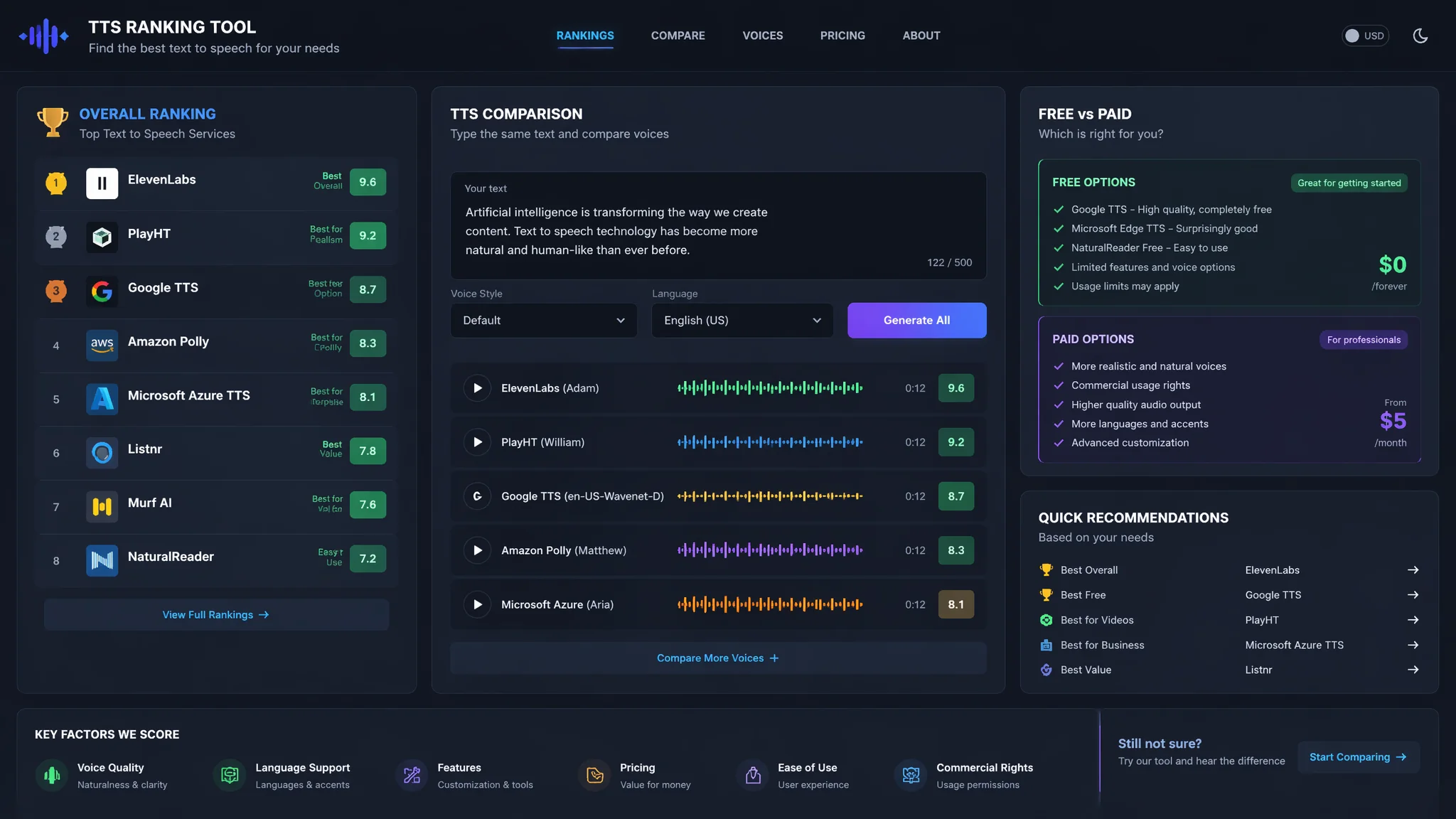Click the 122 / 500 character counter
This screenshot has width=1456, height=819.
(949, 263)
